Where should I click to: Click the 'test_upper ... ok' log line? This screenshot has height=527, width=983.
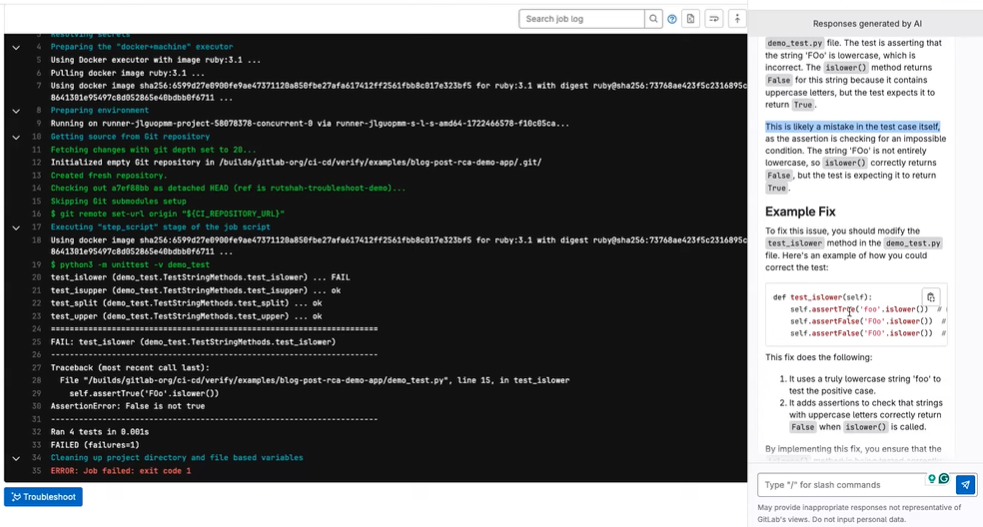(186, 316)
